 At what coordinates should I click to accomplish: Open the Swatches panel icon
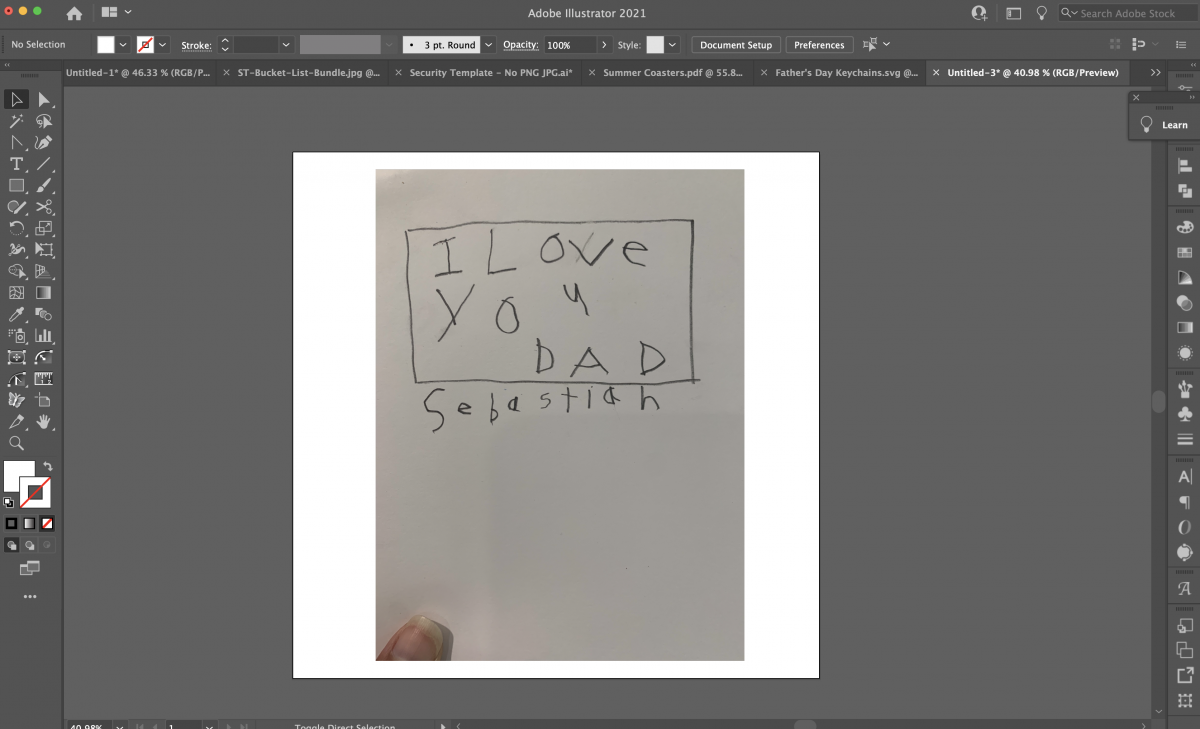click(1185, 253)
